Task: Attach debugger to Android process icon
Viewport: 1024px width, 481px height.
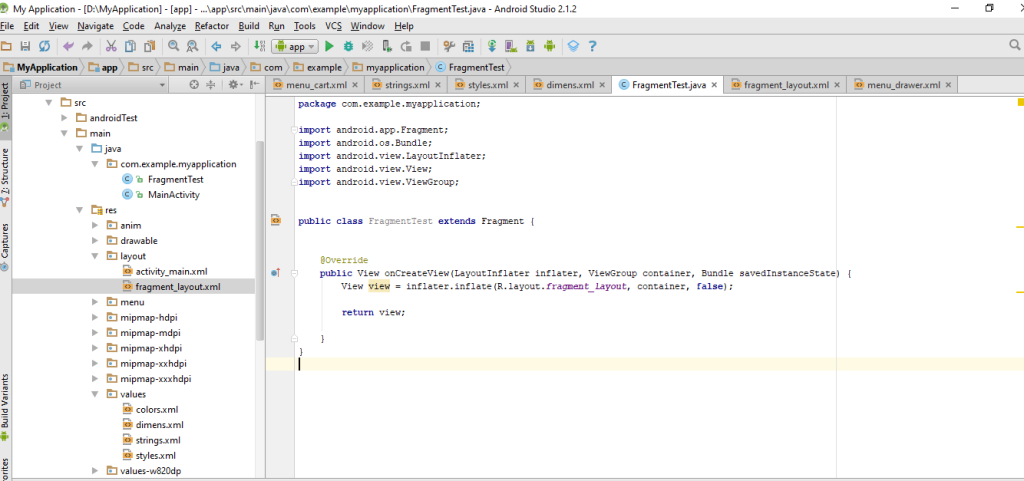Action: pyautogui.click(x=387, y=46)
